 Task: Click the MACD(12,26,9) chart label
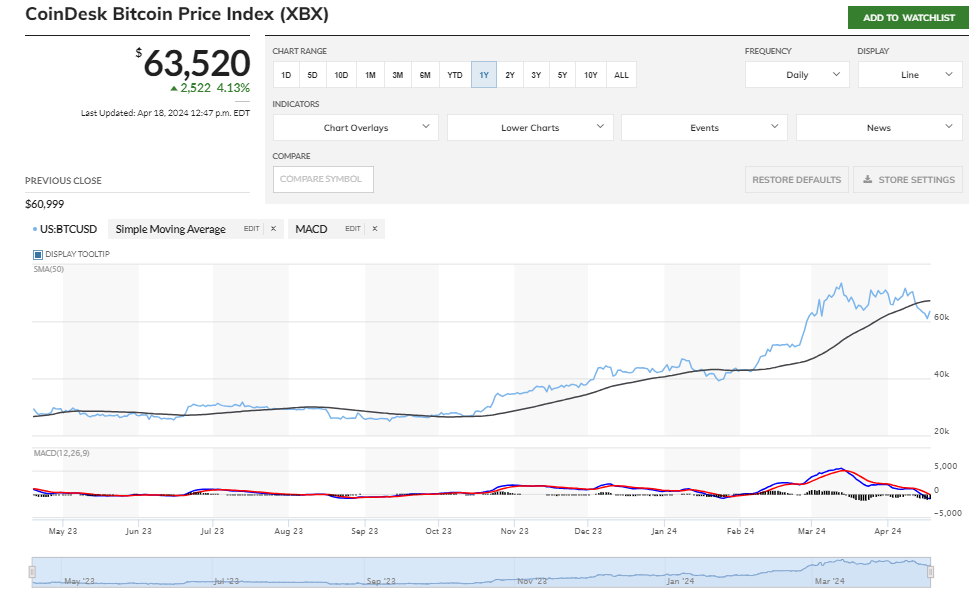pos(61,453)
